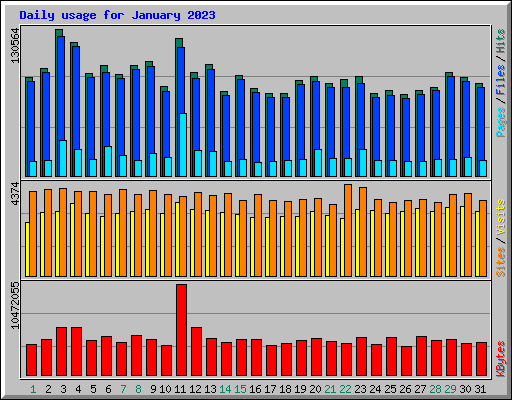Click day 11 on the date axis
512x400 pixels.
180,389
